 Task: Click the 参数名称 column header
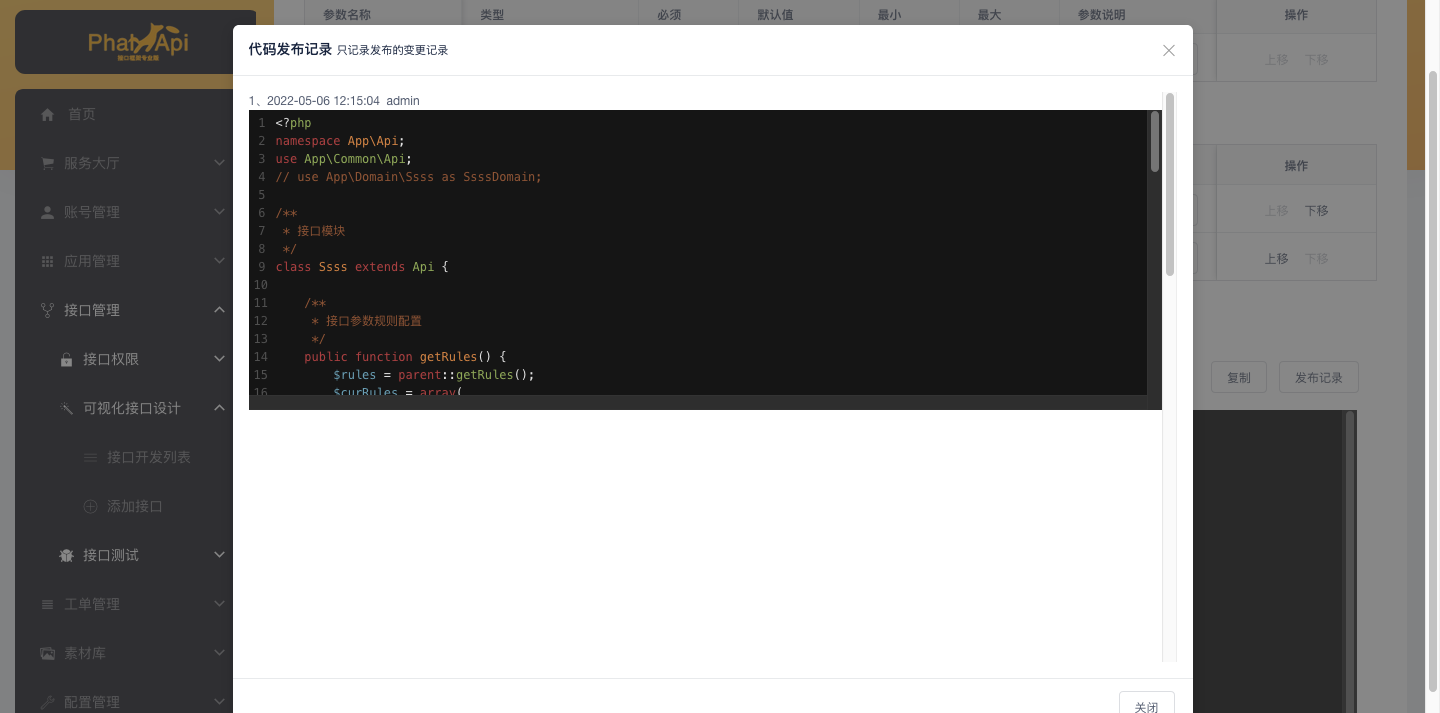point(347,15)
